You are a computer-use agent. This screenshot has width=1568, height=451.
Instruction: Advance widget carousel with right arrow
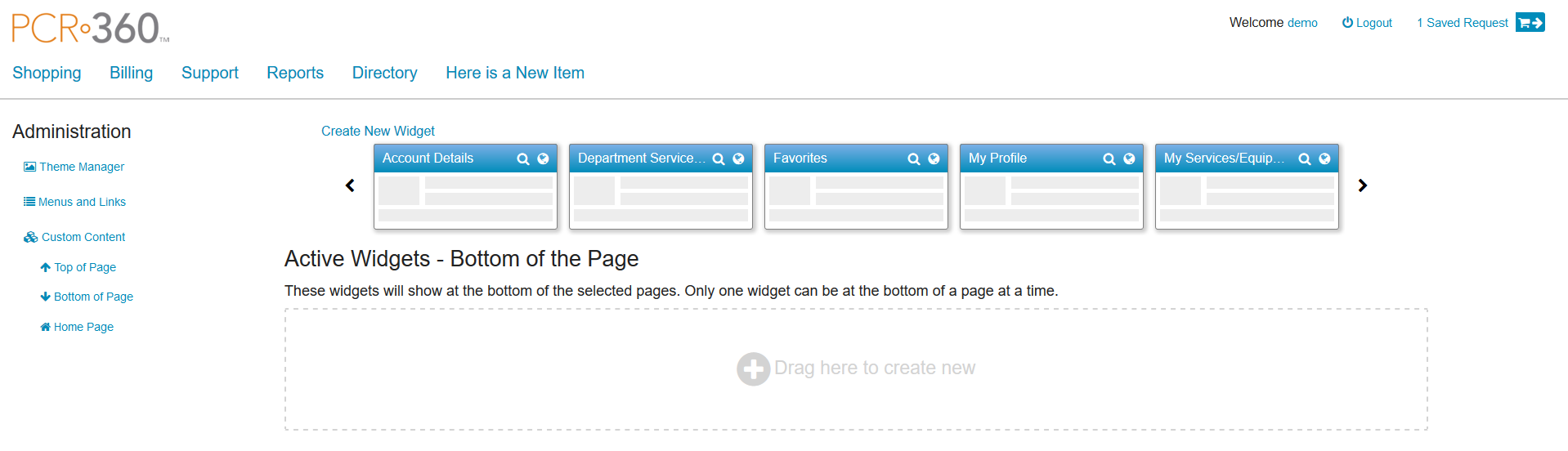(1362, 185)
